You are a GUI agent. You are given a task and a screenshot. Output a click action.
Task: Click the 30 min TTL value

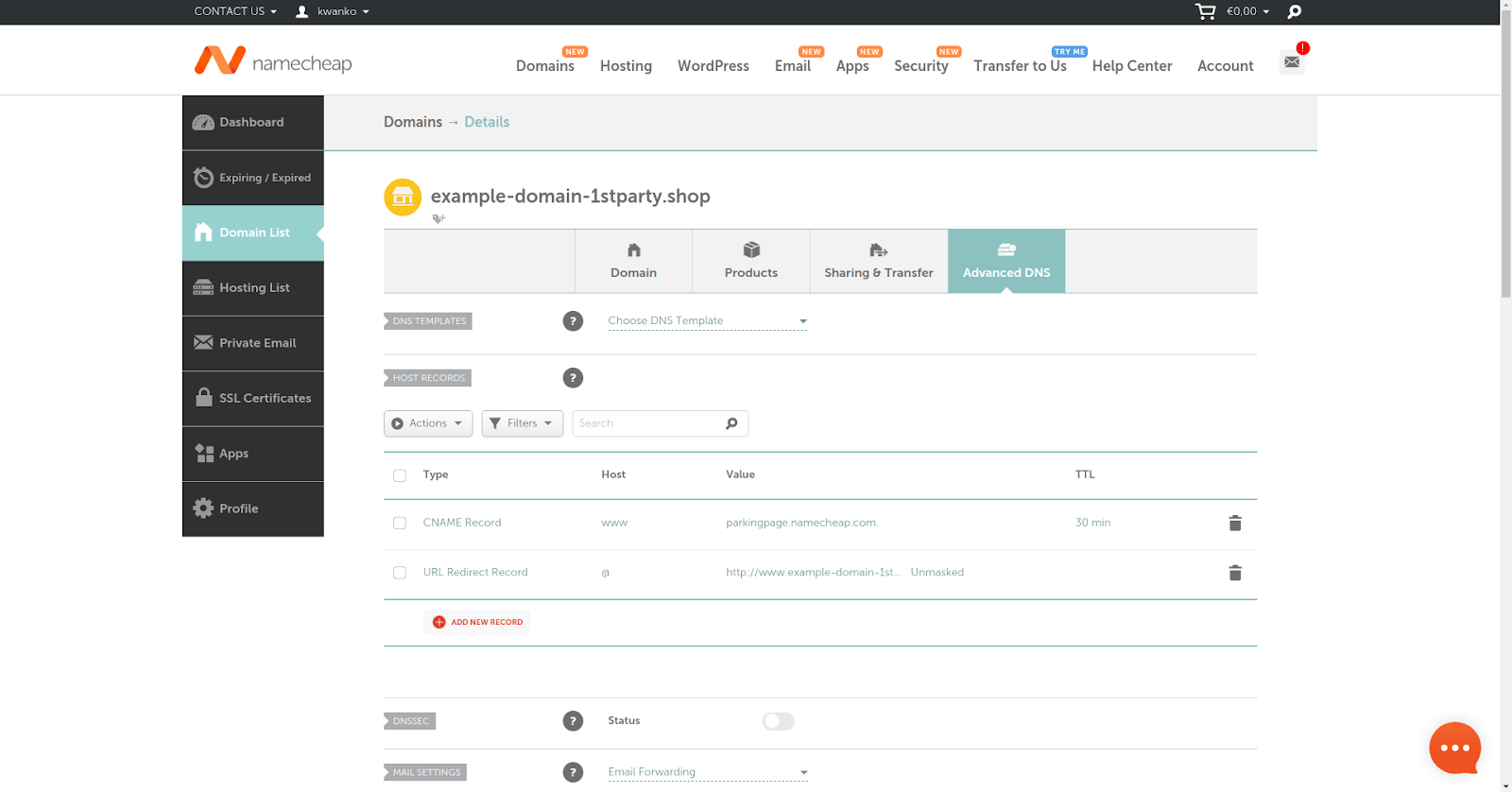[x=1092, y=523]
